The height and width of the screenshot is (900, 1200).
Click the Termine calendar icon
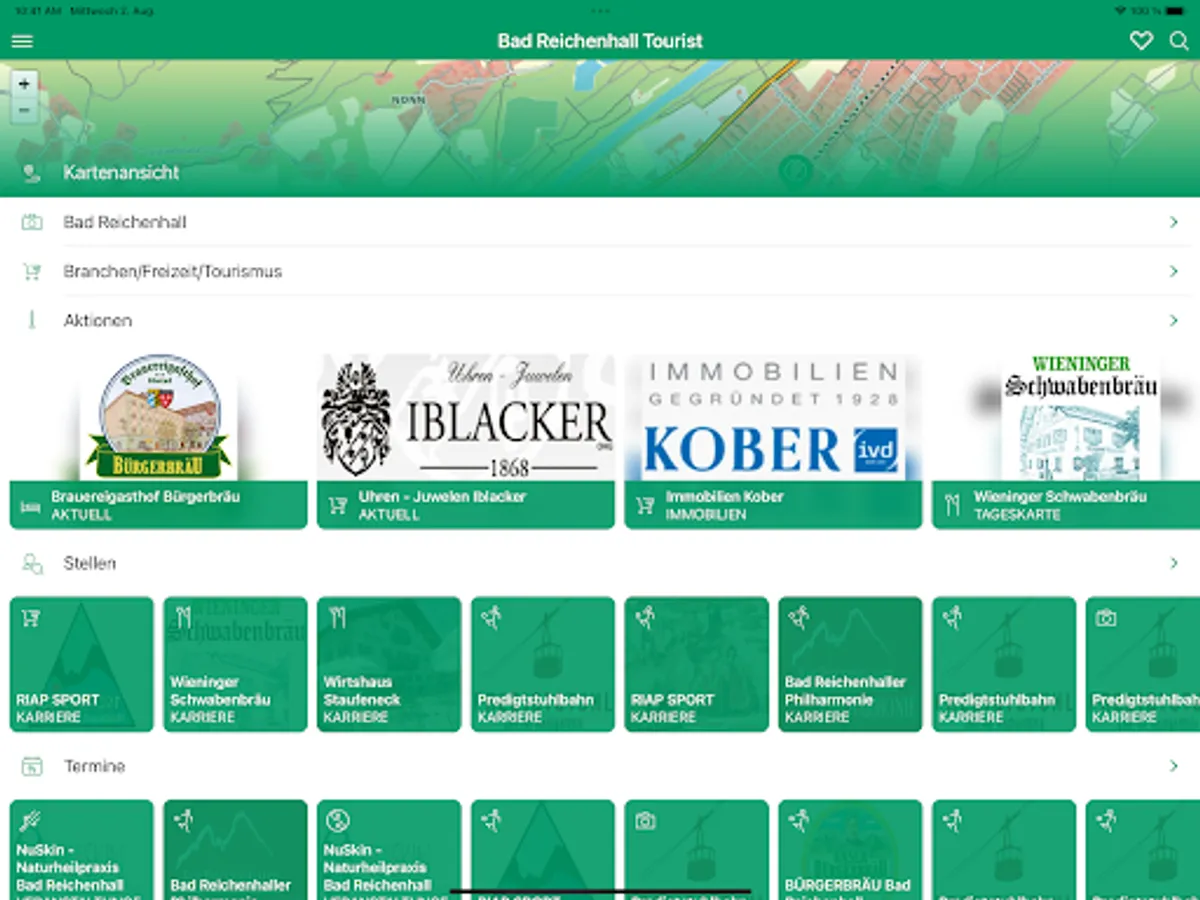pos(32,767)
